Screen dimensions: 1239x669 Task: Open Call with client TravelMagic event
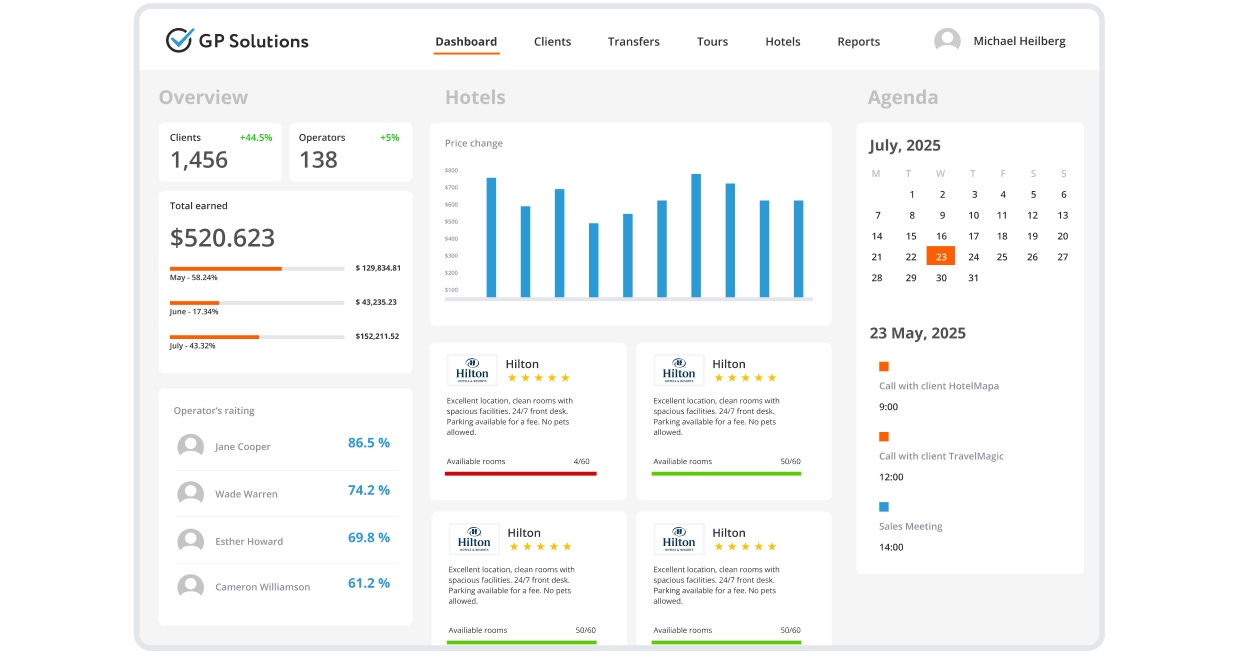(x=941, y=456)
